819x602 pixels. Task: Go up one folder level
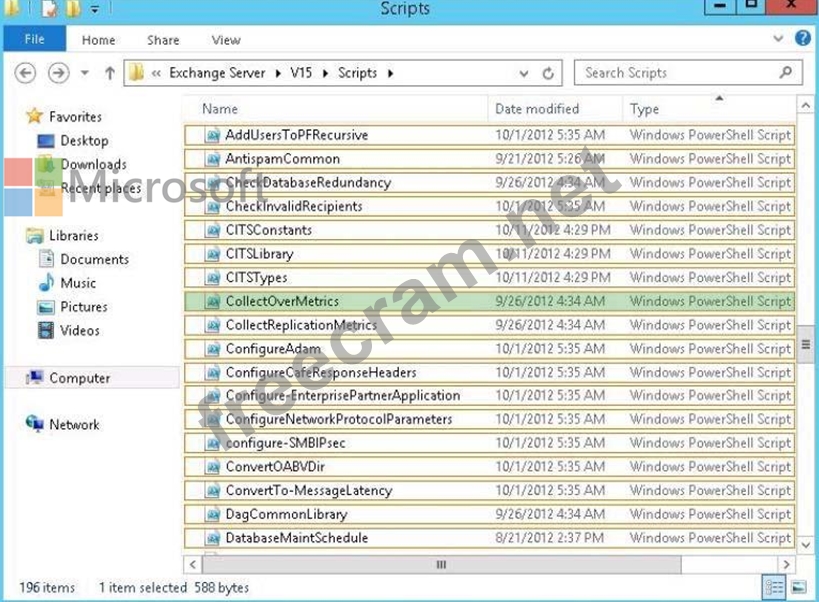point(110,73)
